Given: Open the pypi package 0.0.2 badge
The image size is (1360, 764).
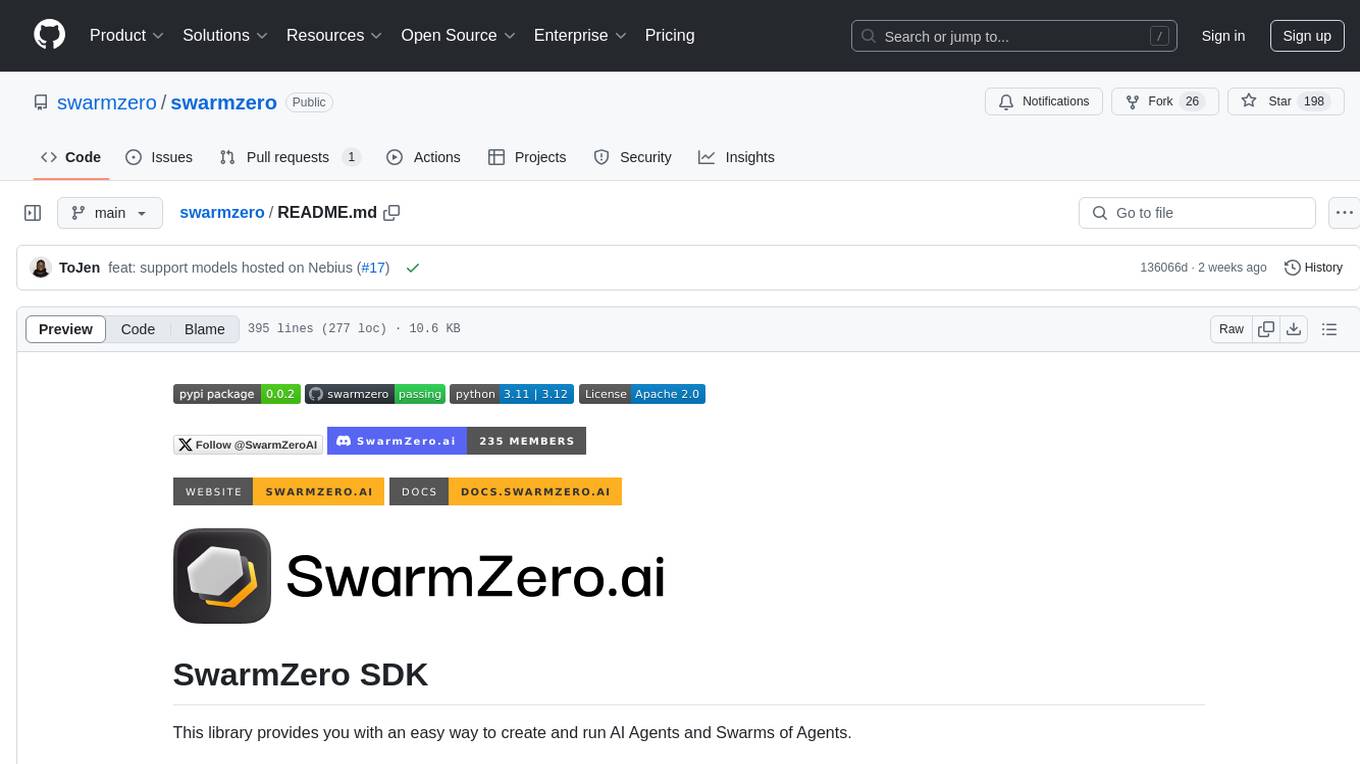Looking at the screenshot, I should [x=236, y=394].
